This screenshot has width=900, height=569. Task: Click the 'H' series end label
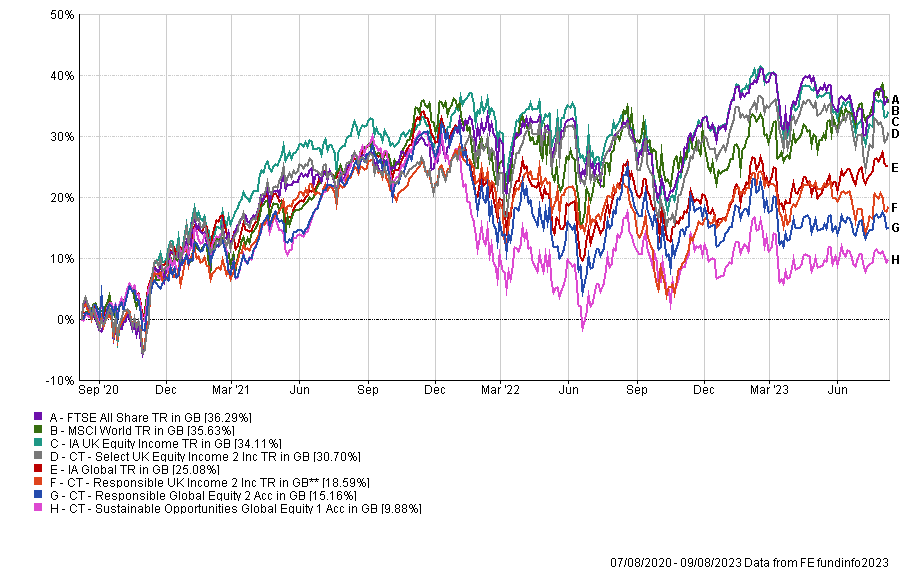pyautogui.click(x=895, y=260)
